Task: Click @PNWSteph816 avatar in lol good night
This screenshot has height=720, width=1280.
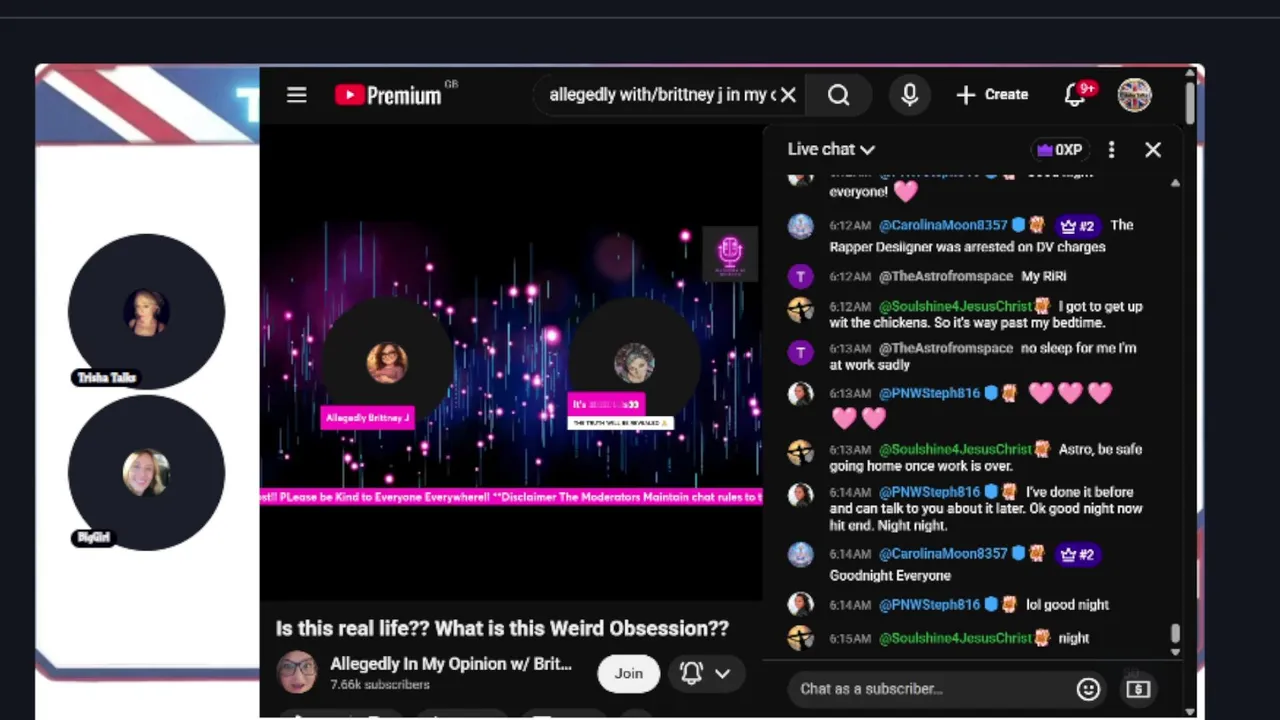Action: (x=800, y=604)
